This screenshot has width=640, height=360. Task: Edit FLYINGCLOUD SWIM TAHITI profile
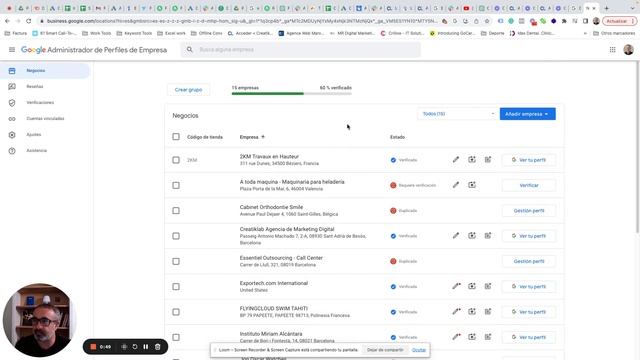(456, 311)
